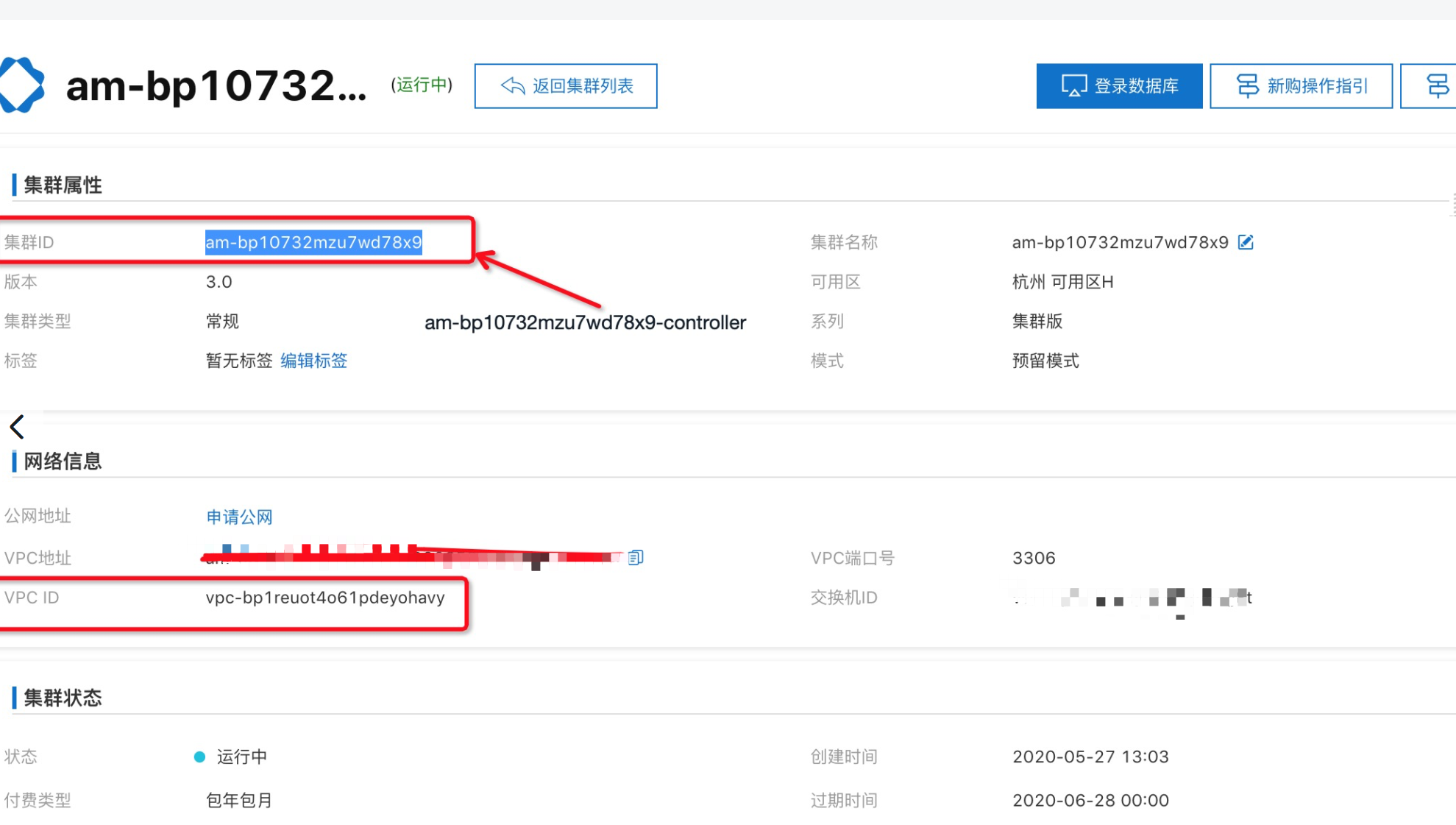Image resolution: width=1456 pixels, height=825 pixels.
Task: Click the 网络信息 section heading
Action: [63, 461]
